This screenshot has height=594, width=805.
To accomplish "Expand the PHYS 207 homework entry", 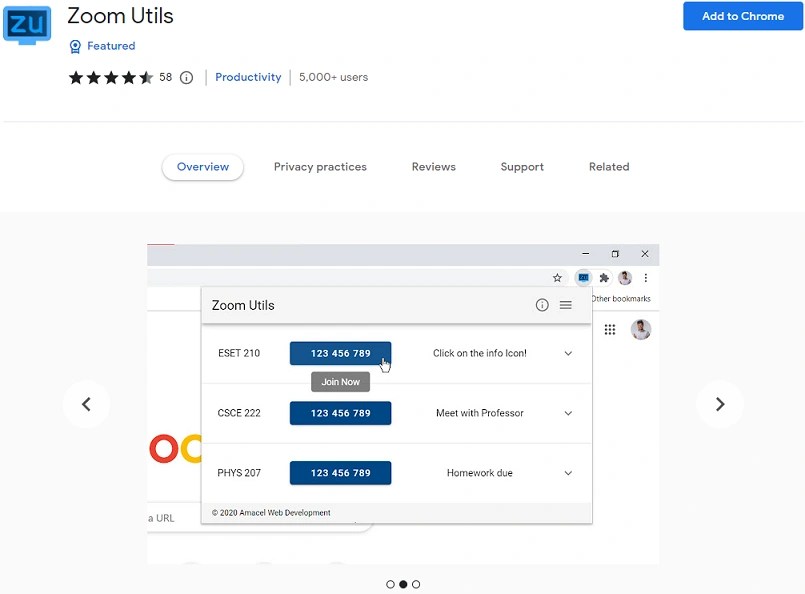I will point(568,472).
